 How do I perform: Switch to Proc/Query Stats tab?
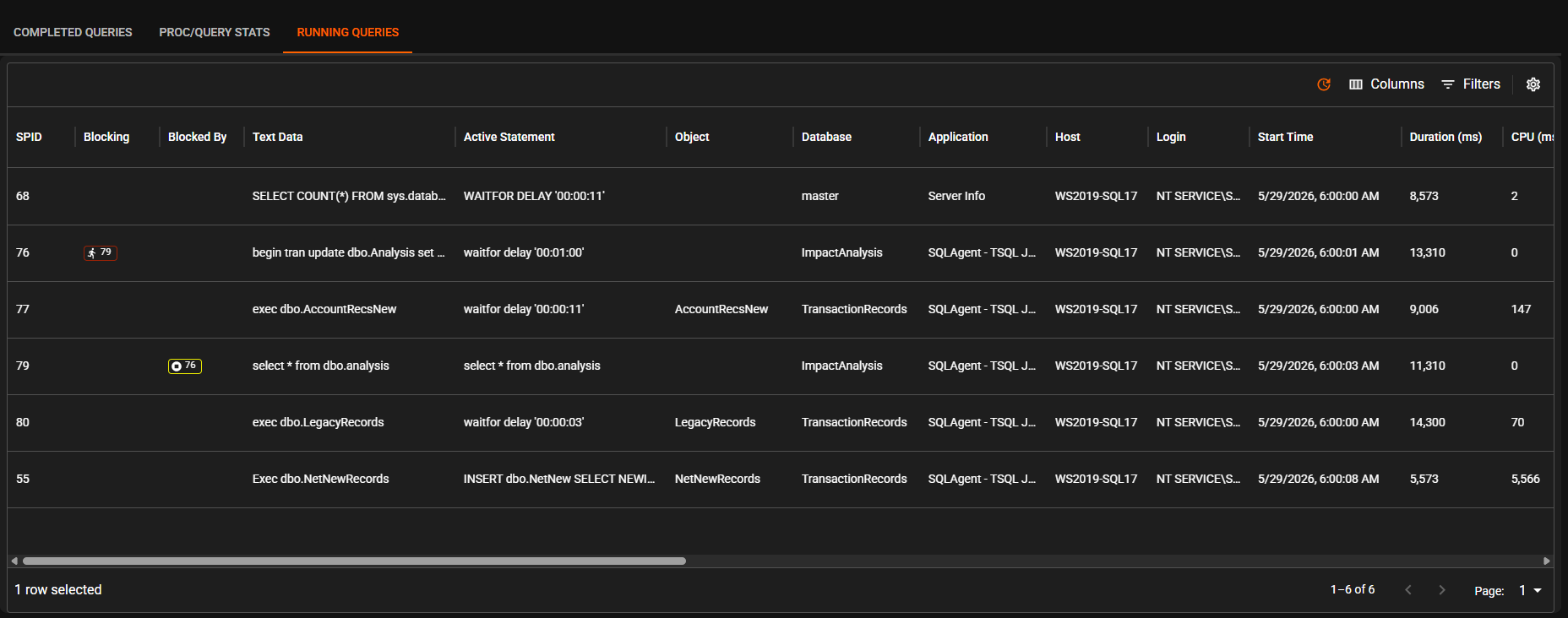[215, 32]
